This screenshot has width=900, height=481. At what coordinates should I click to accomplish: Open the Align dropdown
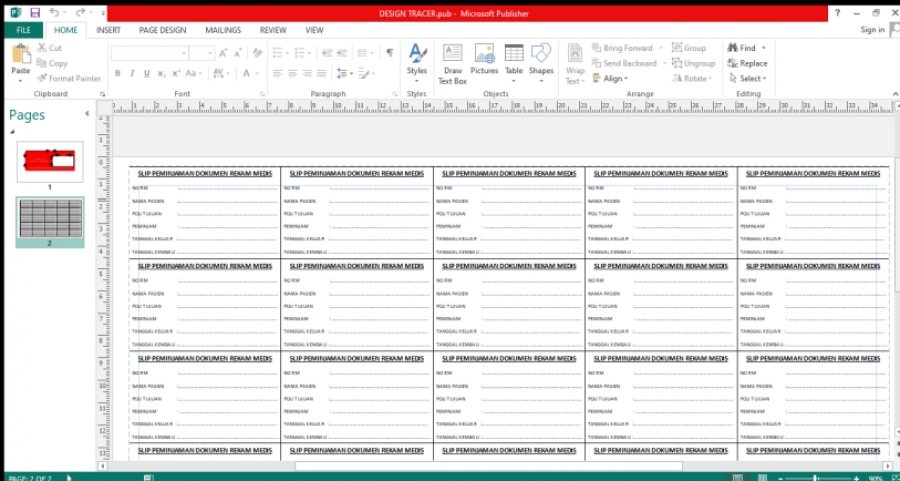tap(611, 79)
